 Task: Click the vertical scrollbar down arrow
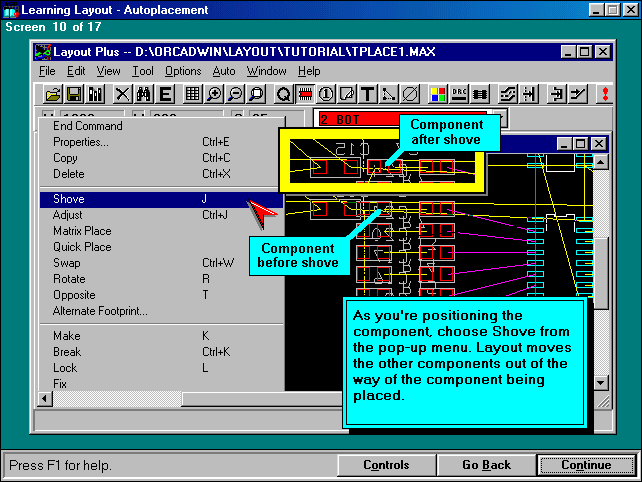600,382
